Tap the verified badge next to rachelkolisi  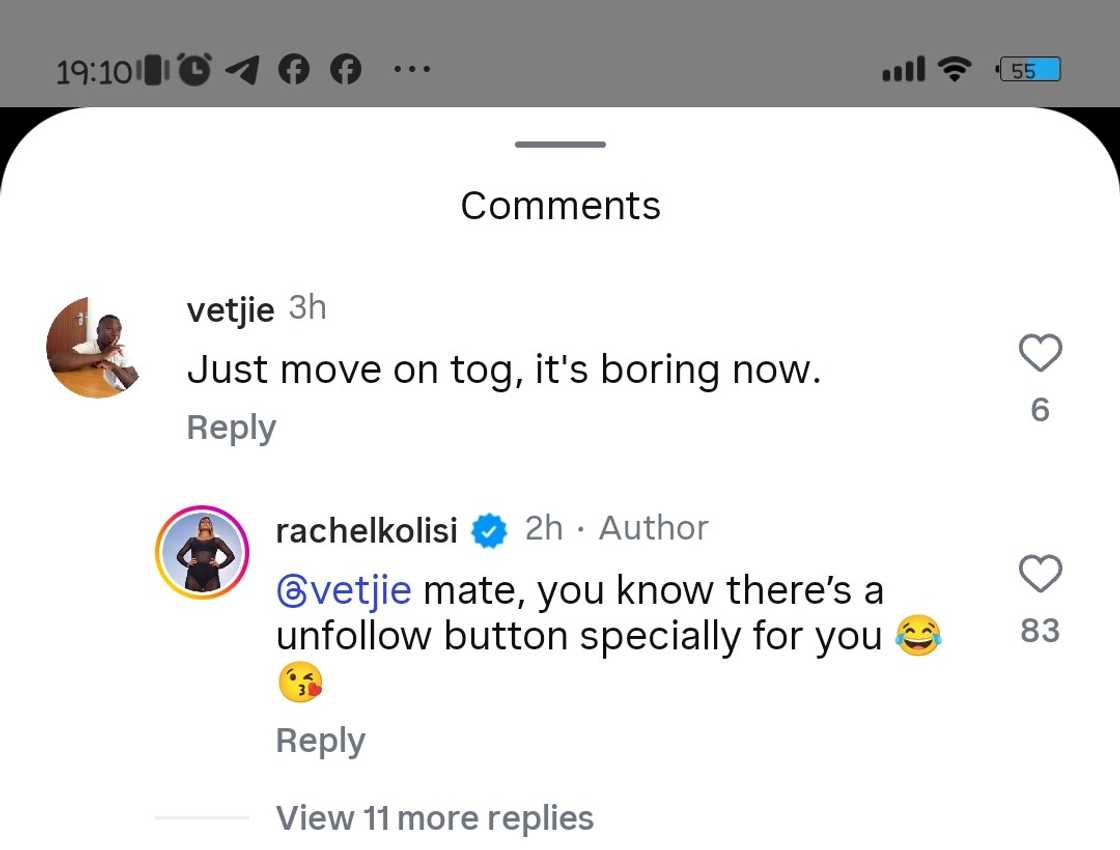(489, 530)
